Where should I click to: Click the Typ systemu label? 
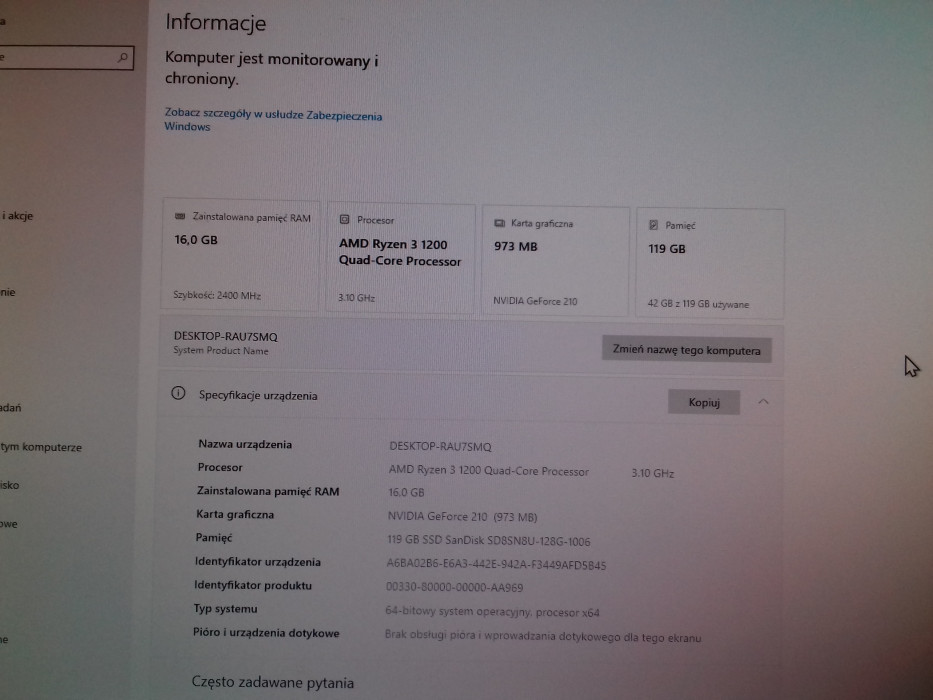coord(226,608)
